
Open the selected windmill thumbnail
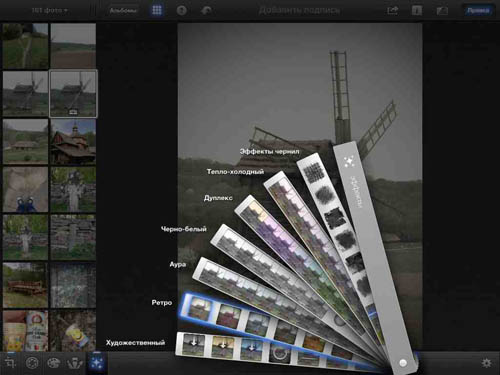click(x=73, y=94)
